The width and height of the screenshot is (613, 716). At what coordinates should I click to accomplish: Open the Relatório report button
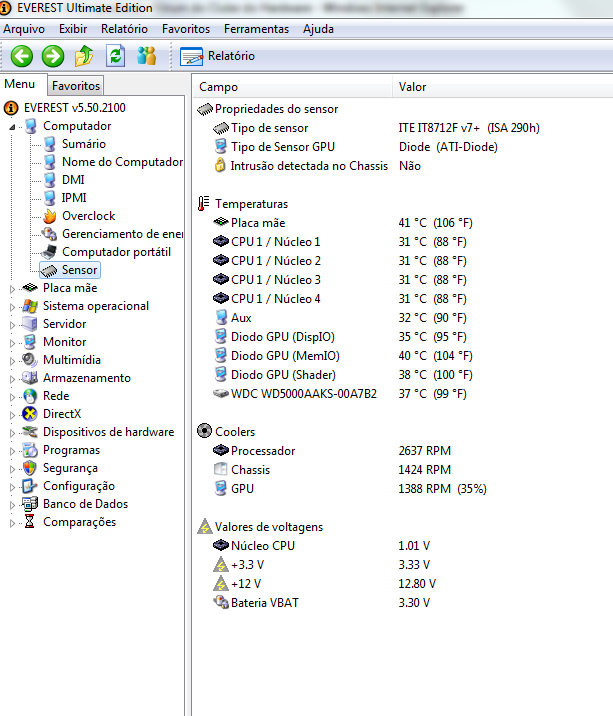point(217,56)
